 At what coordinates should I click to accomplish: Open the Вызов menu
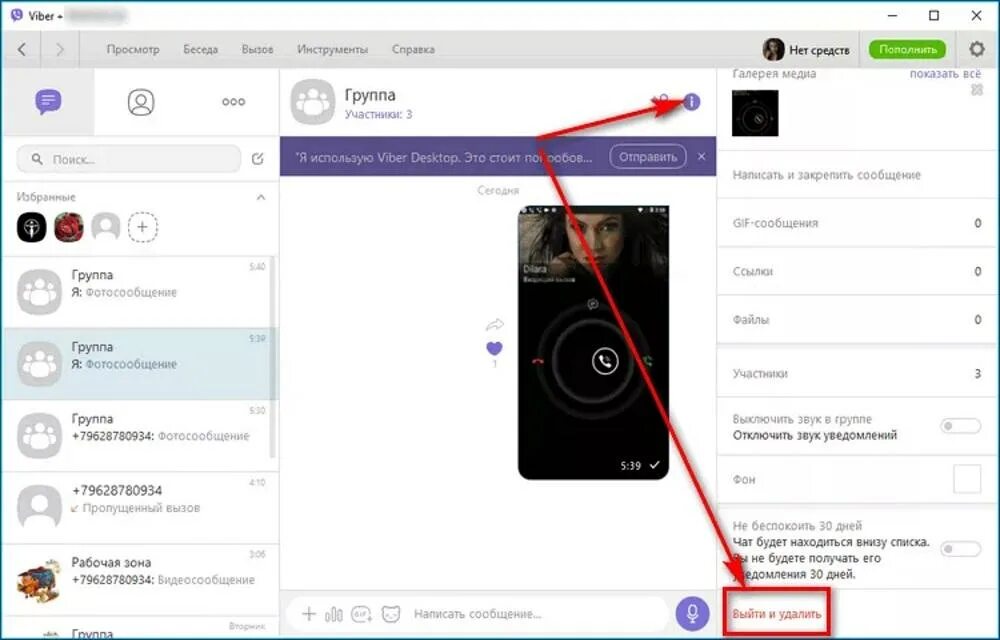point(257,49)
